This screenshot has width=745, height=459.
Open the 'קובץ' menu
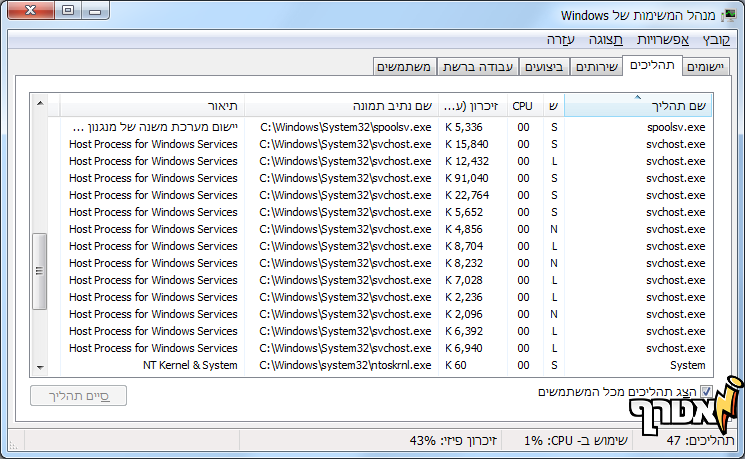click(x=716, y=40)
